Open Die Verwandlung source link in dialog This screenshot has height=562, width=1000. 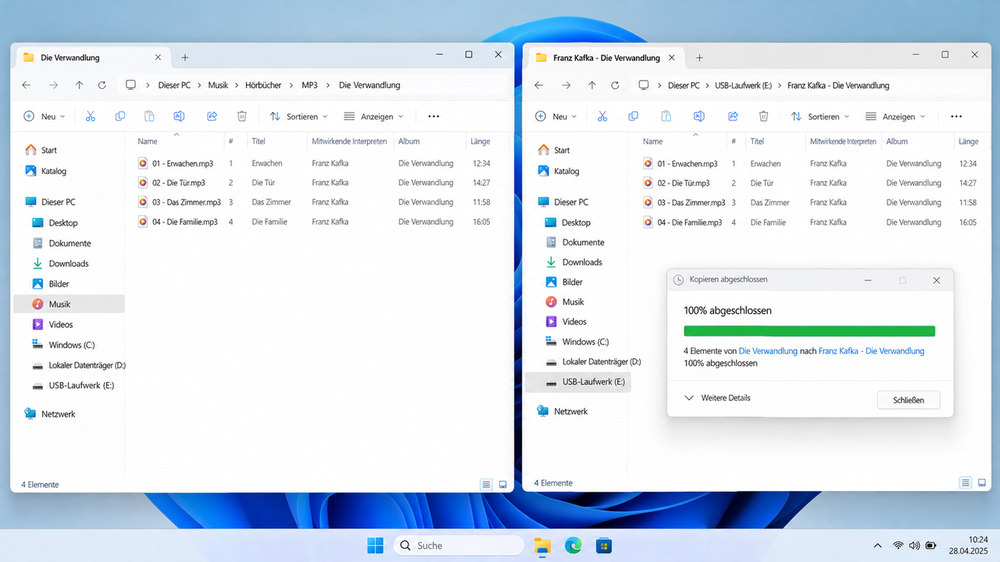click(x=768, y=351)
